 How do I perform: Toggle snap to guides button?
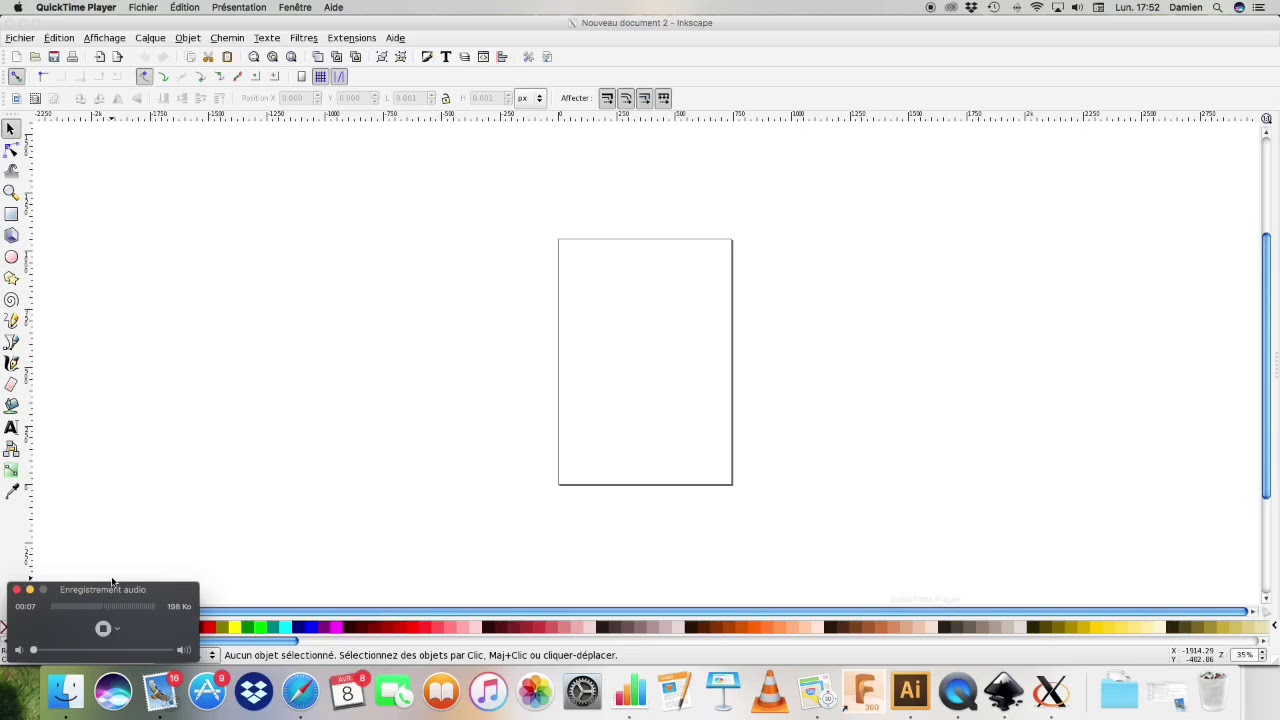tap(339, 77)
